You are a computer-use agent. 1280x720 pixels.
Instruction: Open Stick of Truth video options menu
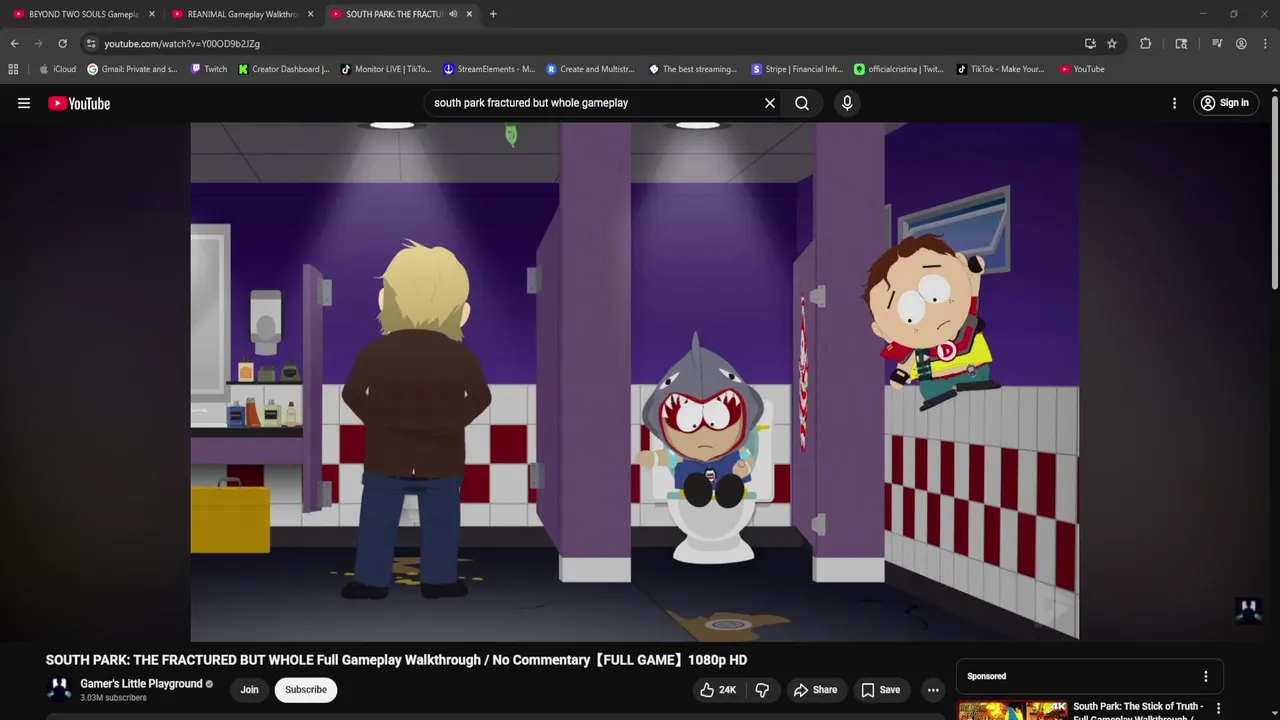pos(1218,708)
